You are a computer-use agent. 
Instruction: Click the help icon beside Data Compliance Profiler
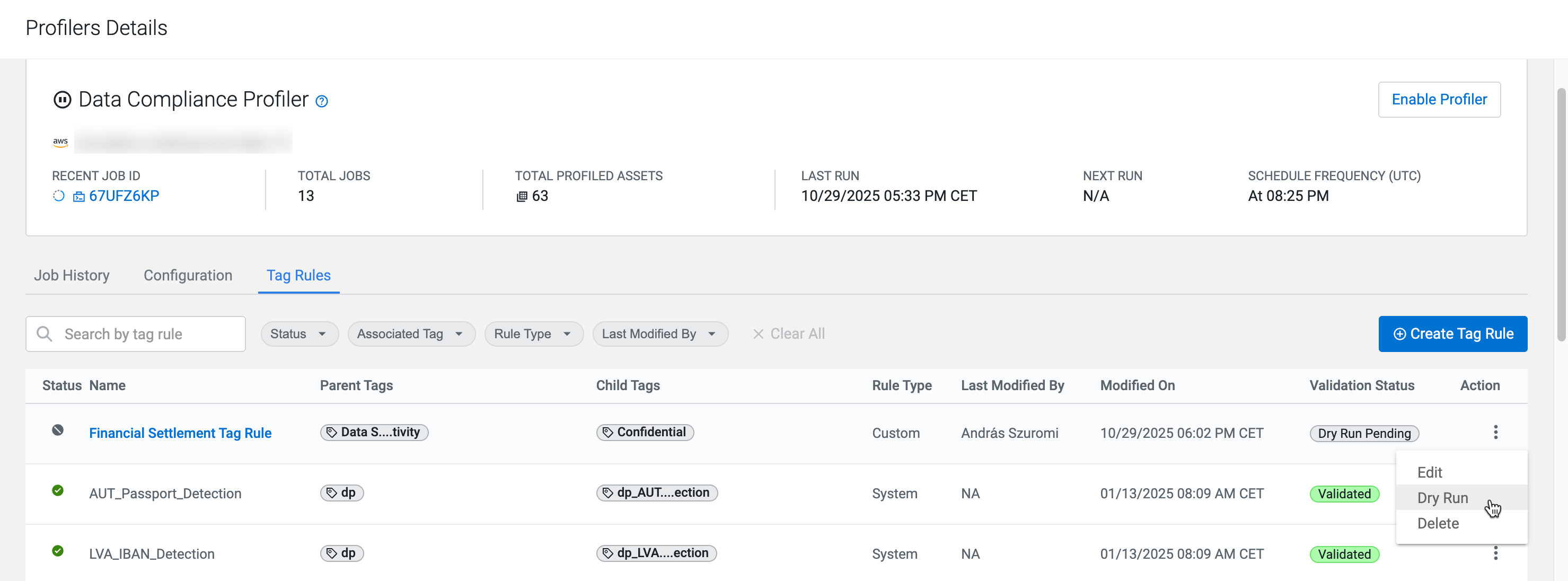321,101
